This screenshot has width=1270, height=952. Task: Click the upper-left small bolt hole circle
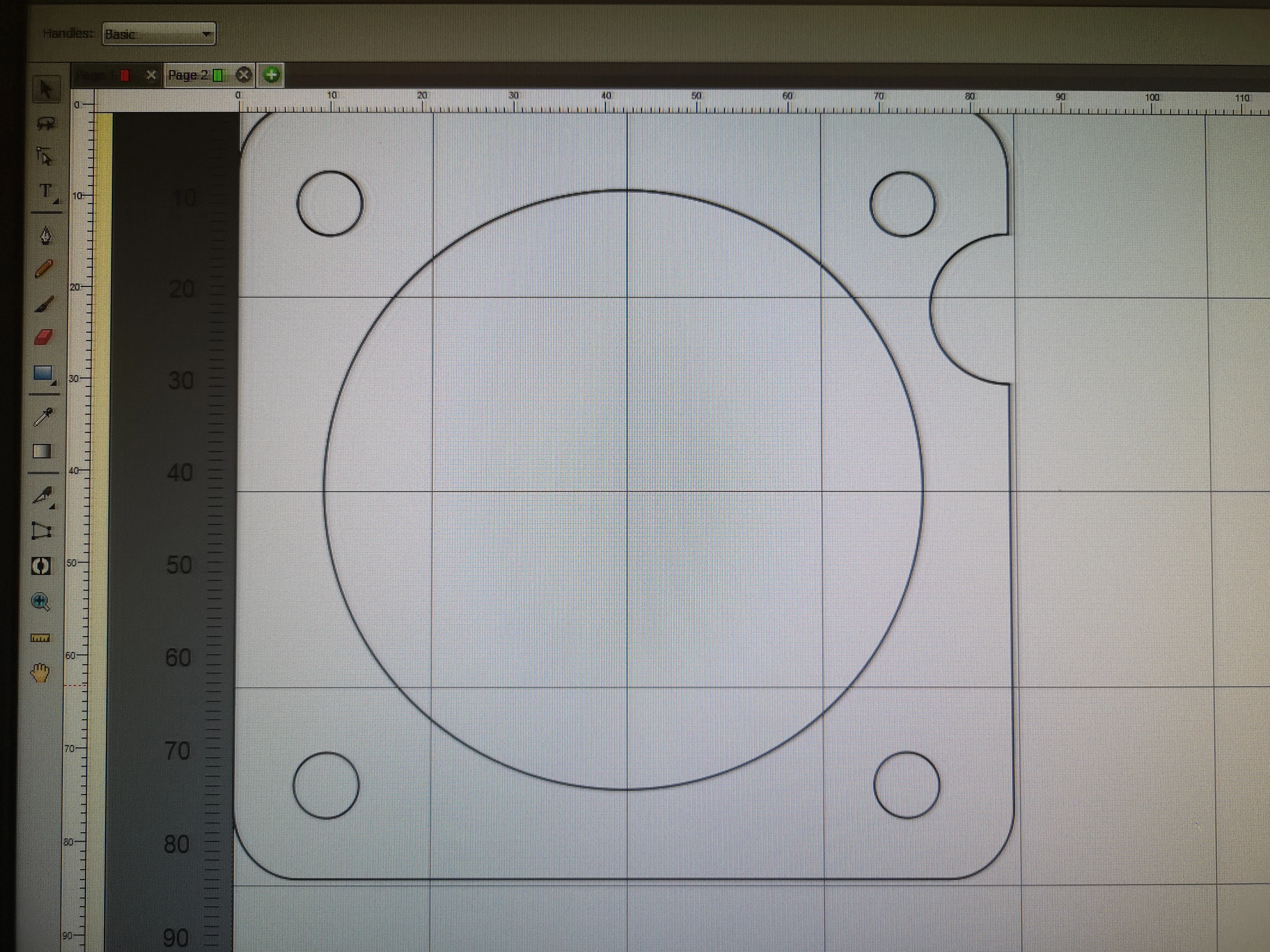point(330,203)
